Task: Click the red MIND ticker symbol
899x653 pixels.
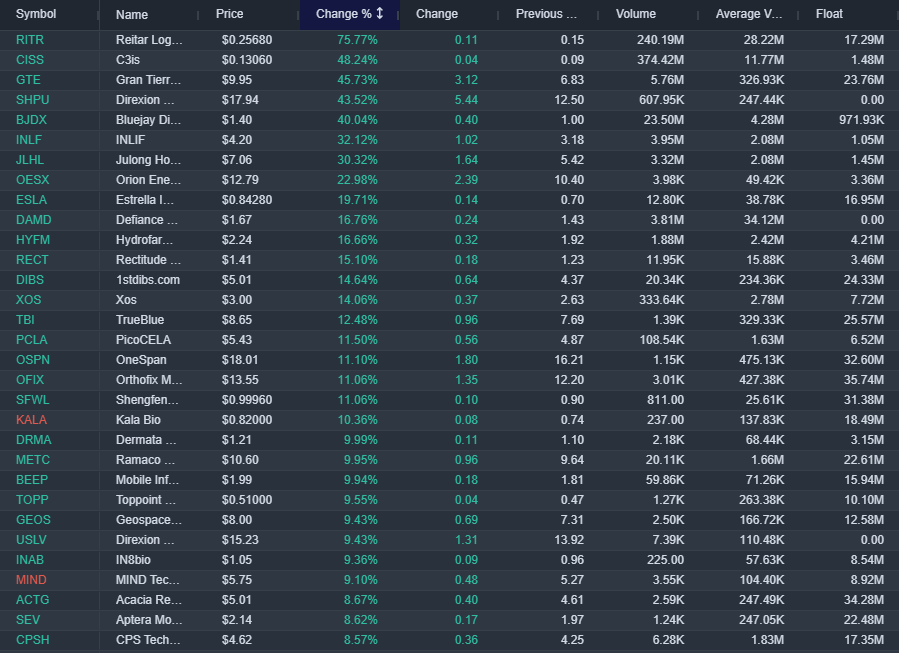Action: click(31, 580)
